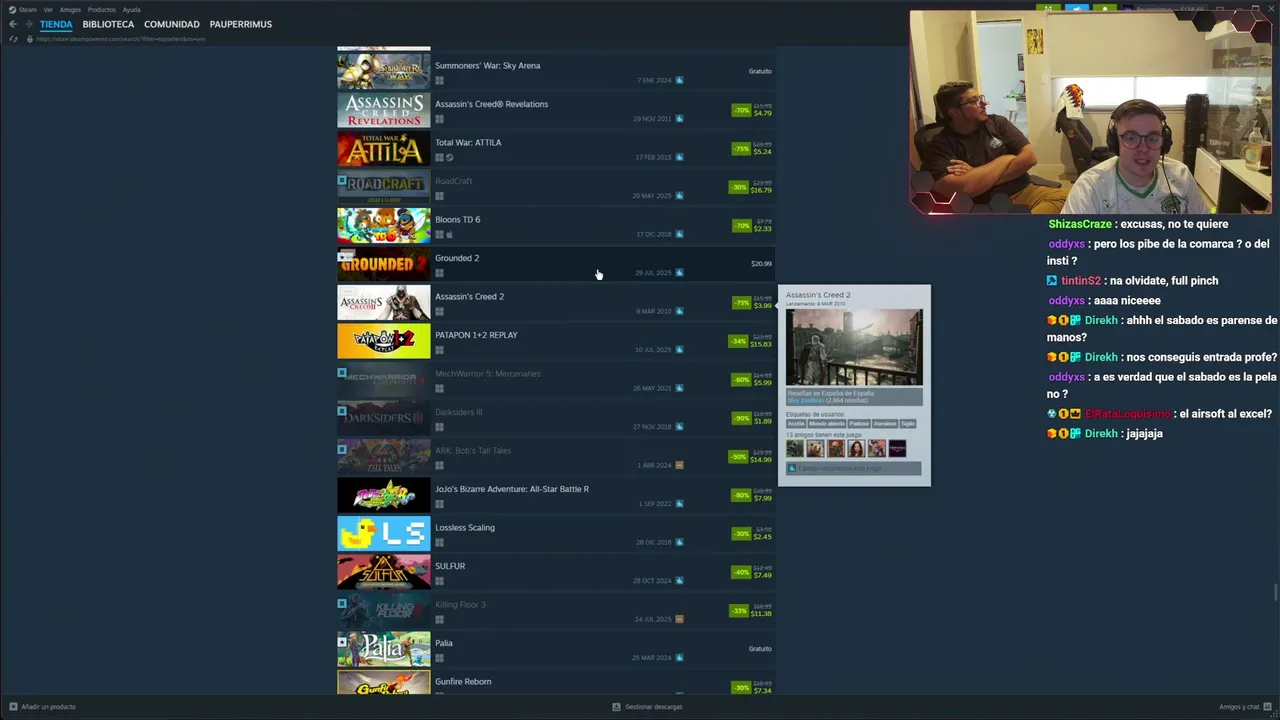Viewport: 1280px width, 720px height.
Task: Click the Windows platform icon under Lossless Scaling
Action: tap(439, 543)
